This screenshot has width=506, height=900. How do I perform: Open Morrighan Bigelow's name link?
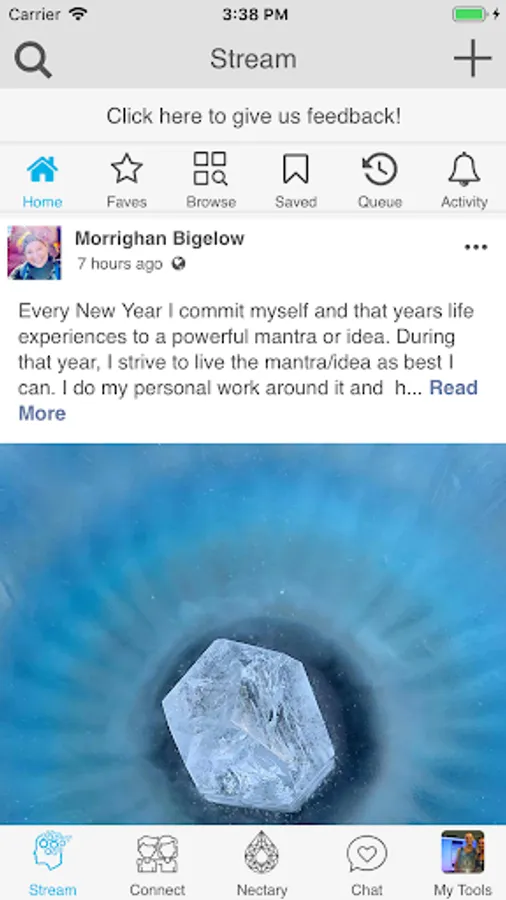click(159, 238)
